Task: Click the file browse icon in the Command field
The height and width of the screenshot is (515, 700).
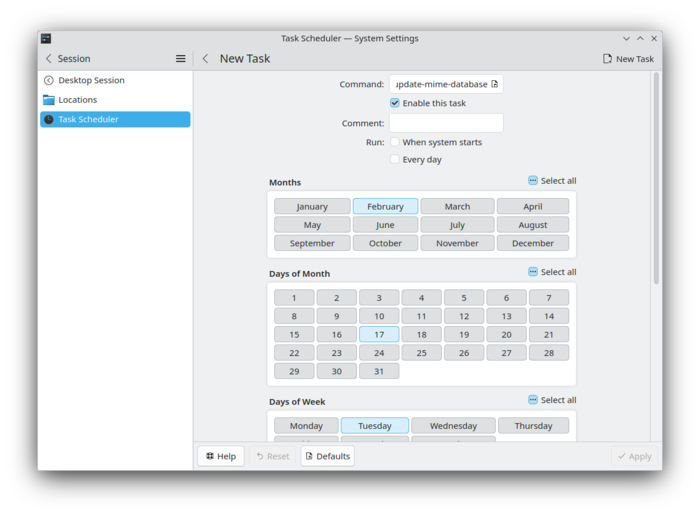Action: click(494, 84)
